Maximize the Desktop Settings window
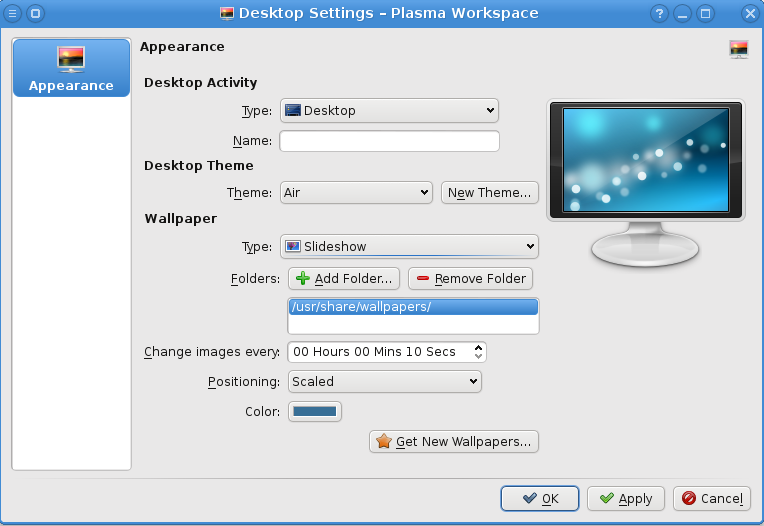The image size is (764, 526). pos(705,13)
